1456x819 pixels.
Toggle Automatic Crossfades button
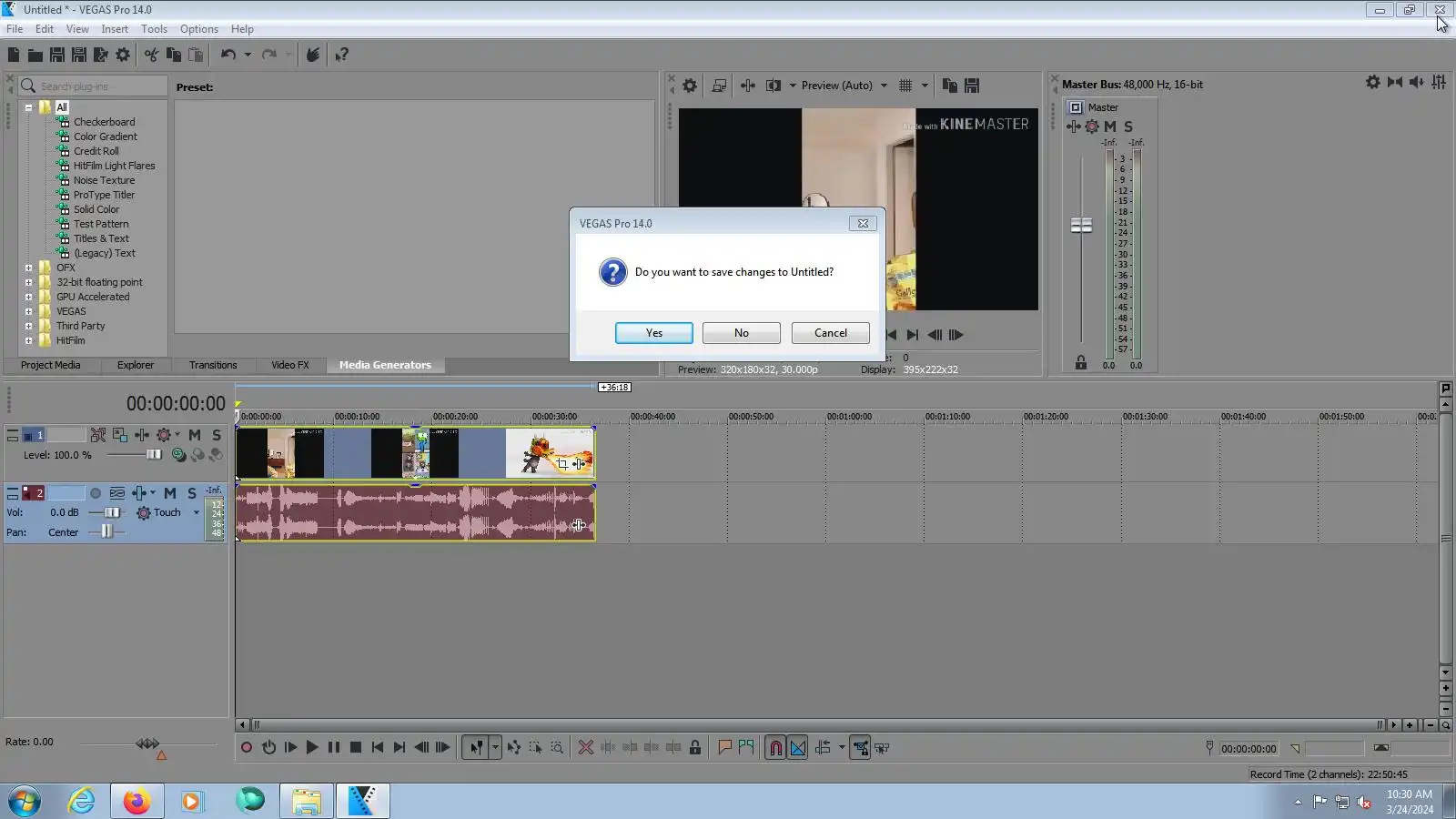(x=798, y=748)
